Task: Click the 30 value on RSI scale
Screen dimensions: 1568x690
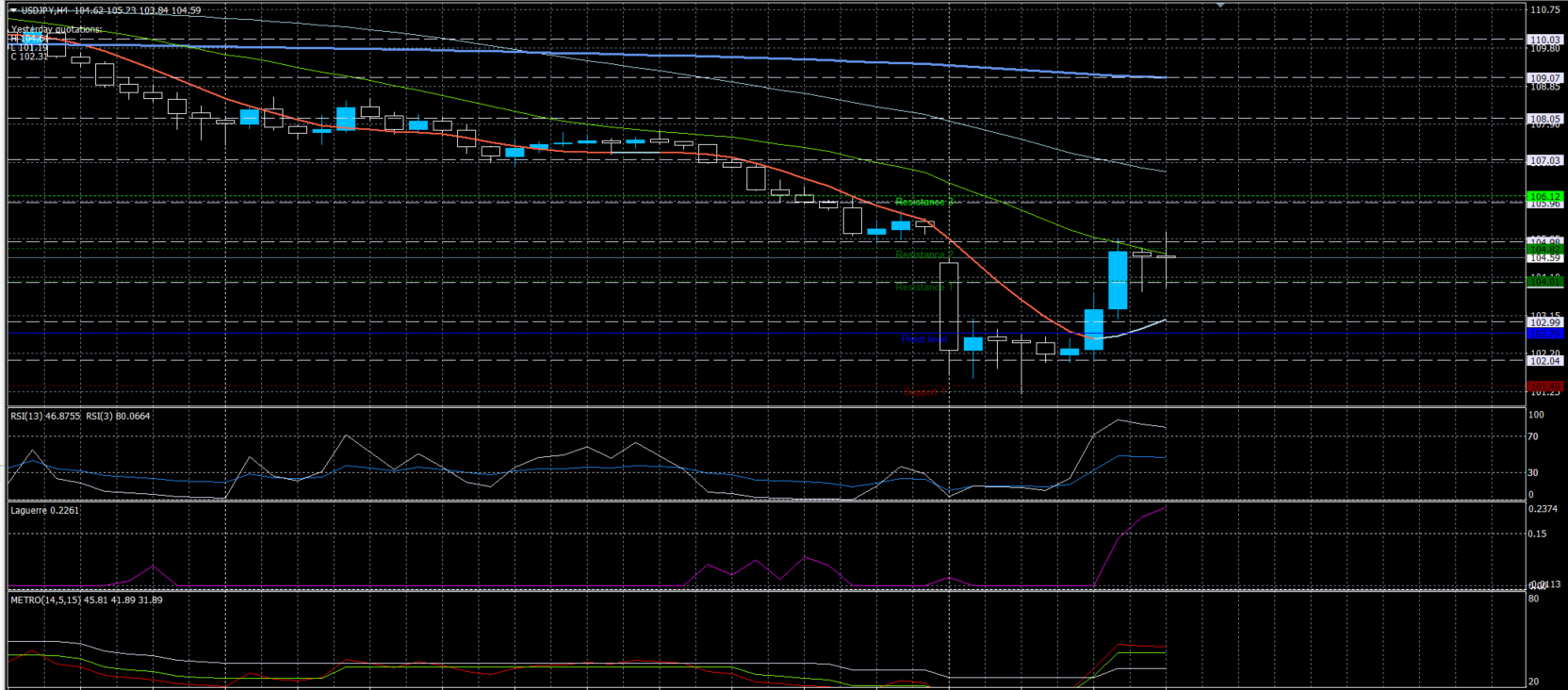Action: pyautogui.click(x=1533, y=472)
